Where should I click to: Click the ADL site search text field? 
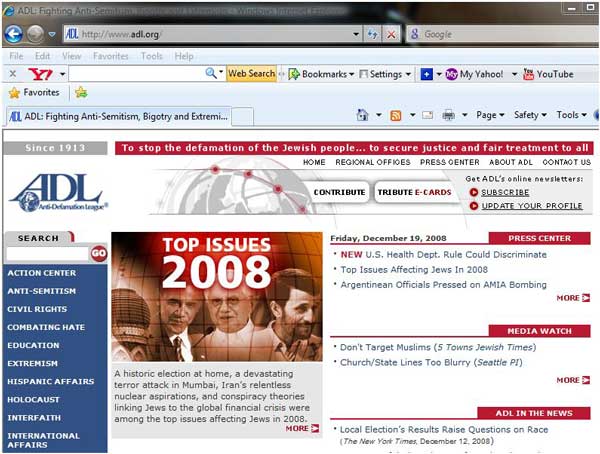pos(47,254)
